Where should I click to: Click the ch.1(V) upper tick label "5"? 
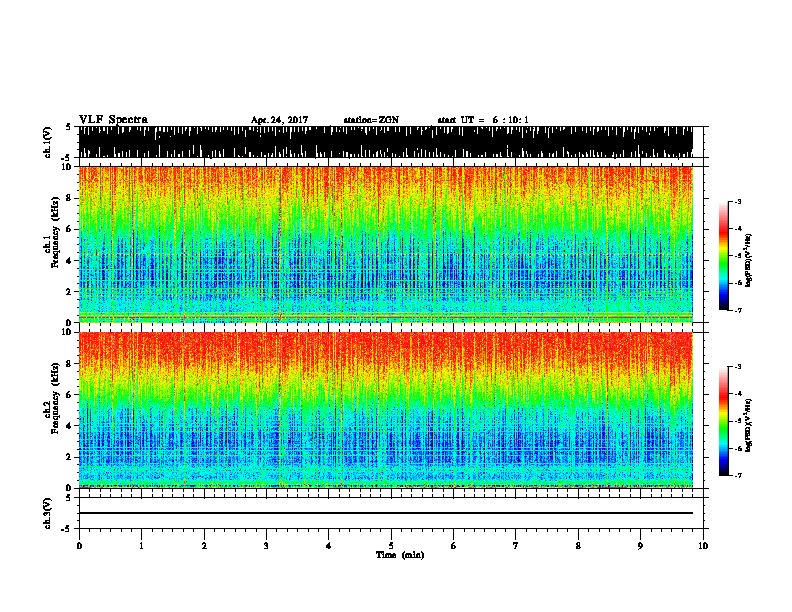point(69,127)
